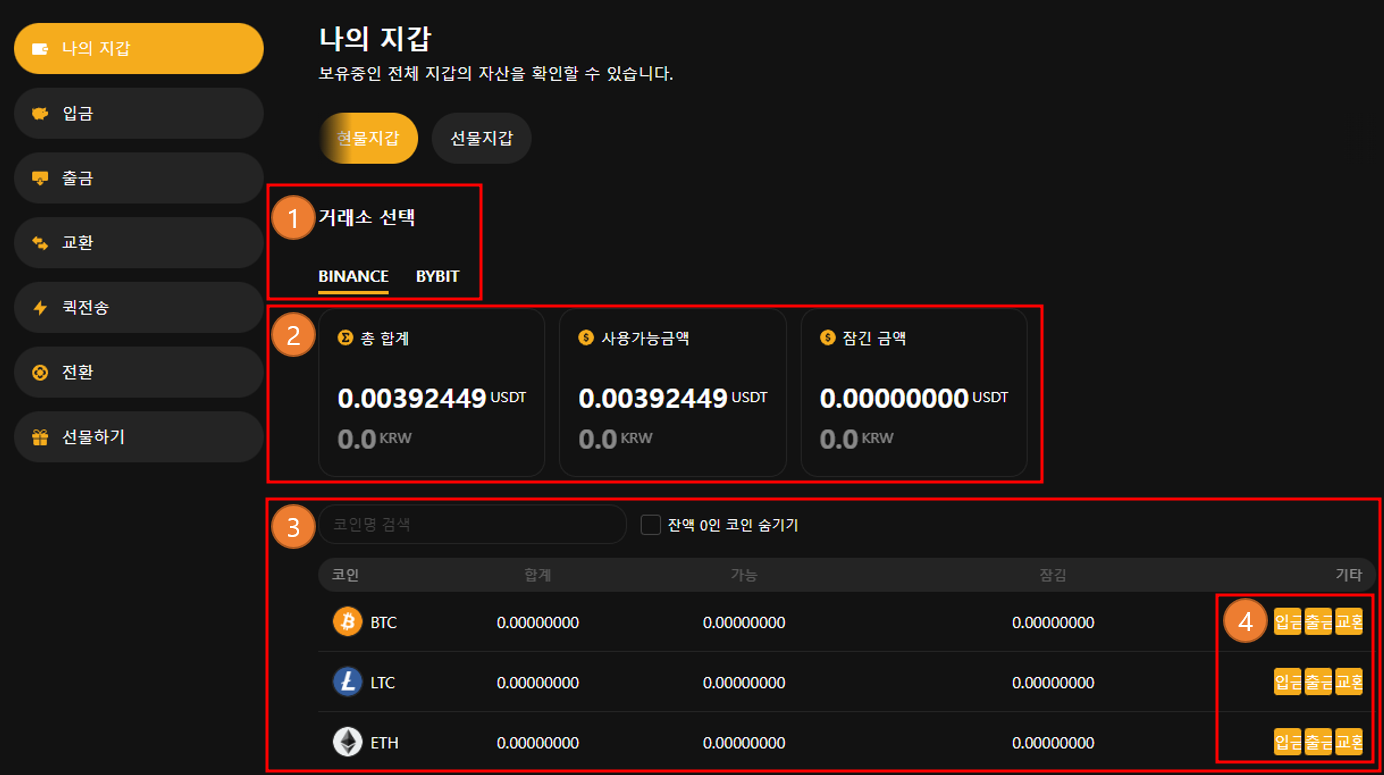The height and width of the screenshot is (775, 1384).
Task: Click the 출금 withdrawal icon in sidebar
Action: (x=40, y=177)
